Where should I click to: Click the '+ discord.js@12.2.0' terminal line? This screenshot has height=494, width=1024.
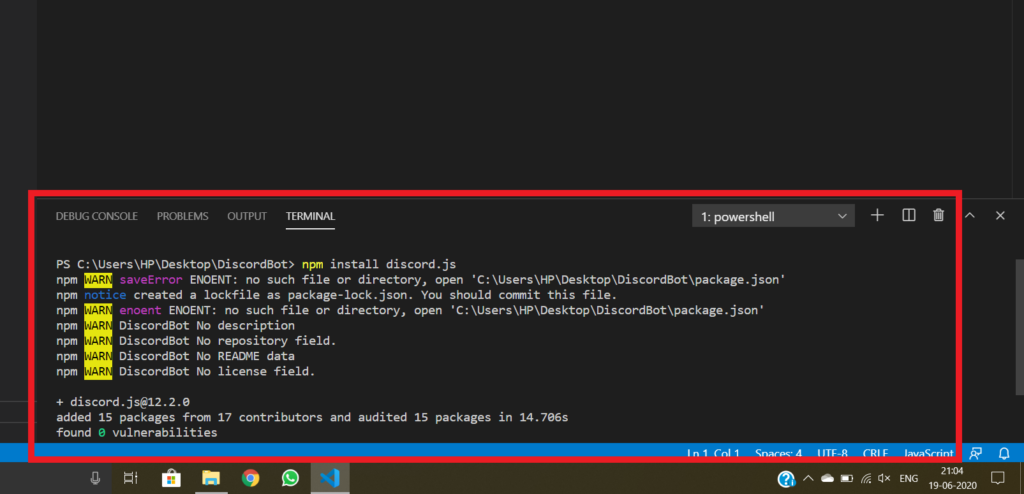click(x=123, y=401)
